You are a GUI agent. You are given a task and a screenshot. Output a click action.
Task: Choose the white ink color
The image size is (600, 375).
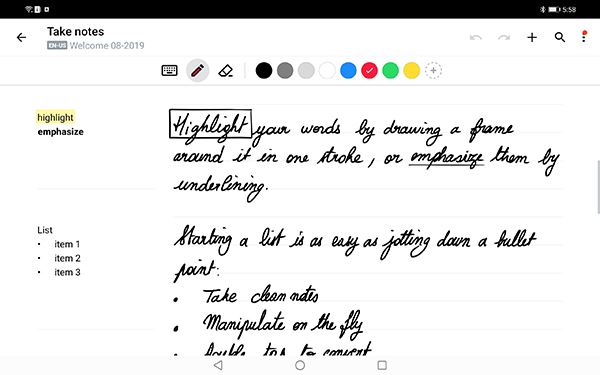point(327,71)
